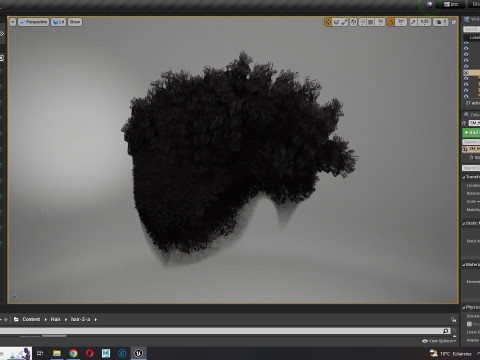The height and width of the screenshot is (360, 480).
Task: Open scale snap value 0.25 dropdown
Action: coord(424,22)
